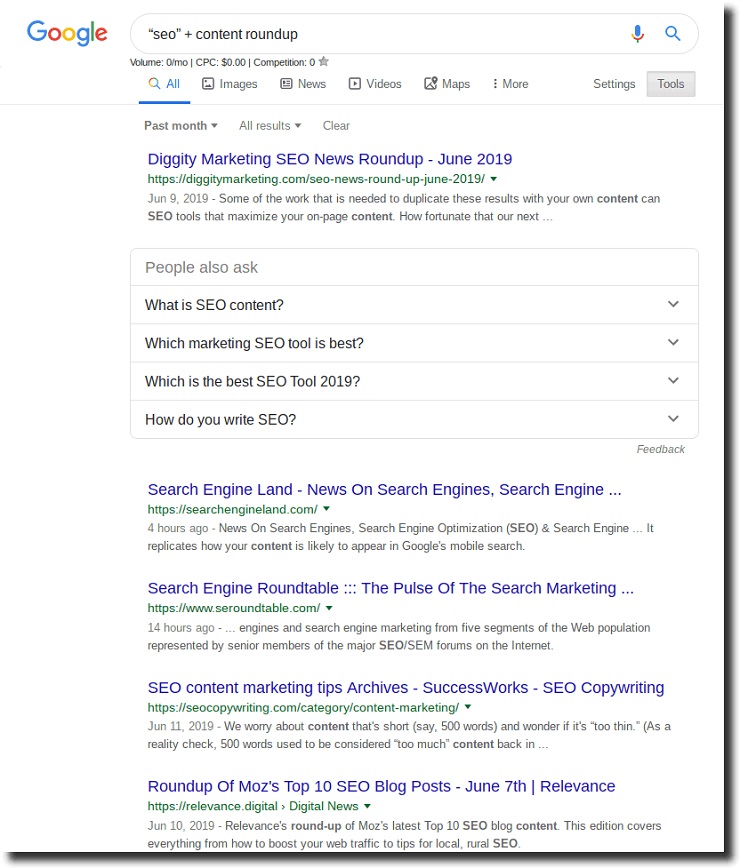This screenshot has width=740, height=868.
Task: Click the three-dot icon beside More
Action: [495, 84]
